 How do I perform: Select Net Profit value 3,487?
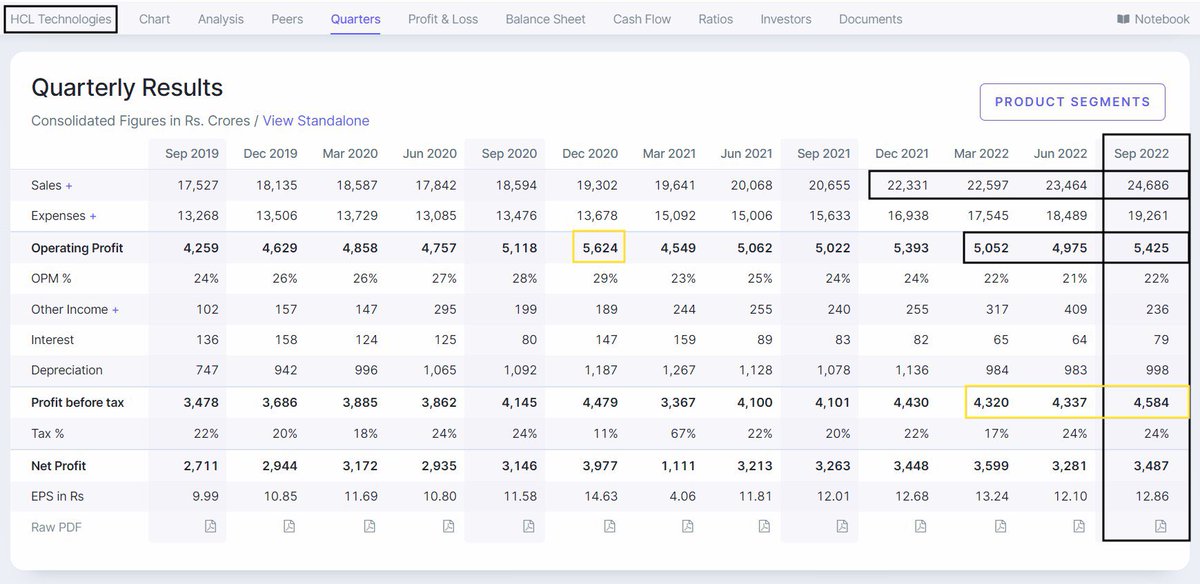pyautogui.click(x=1149, y=465)
